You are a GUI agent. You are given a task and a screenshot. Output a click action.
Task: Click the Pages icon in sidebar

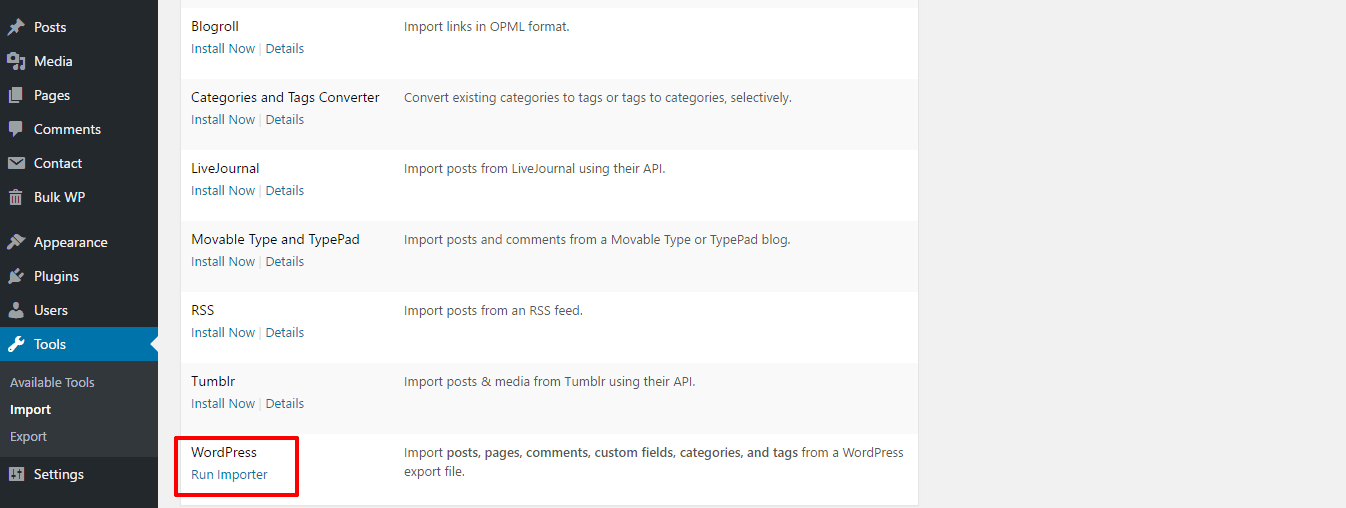[x=16, y=95]
